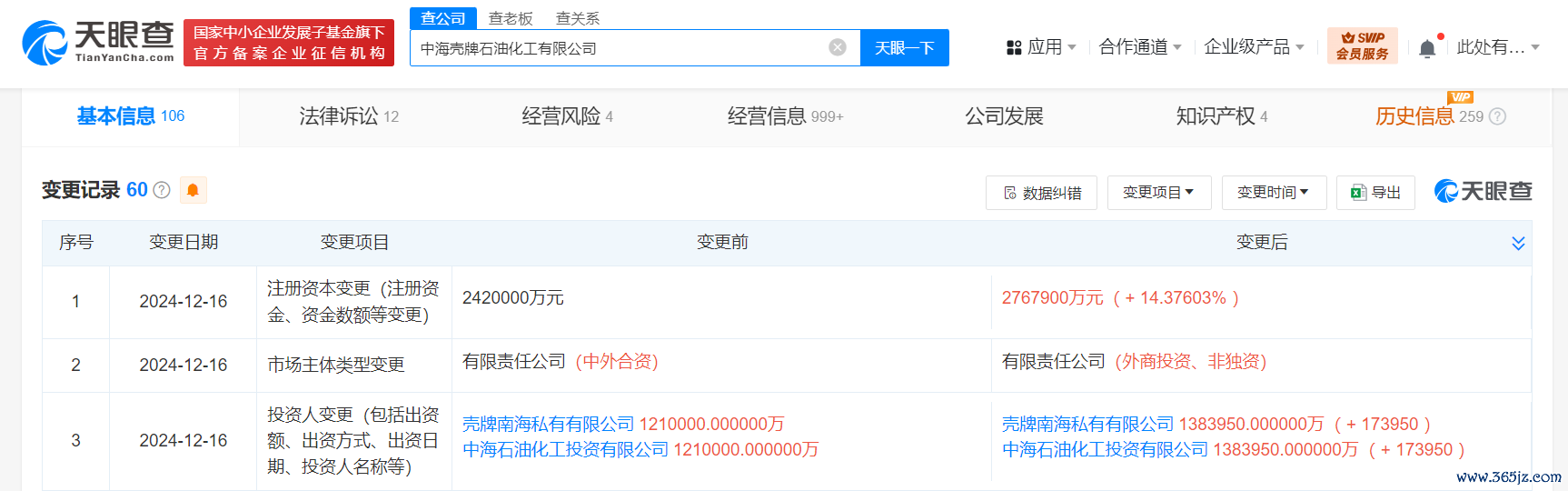Click the help icon next to 变更记录 60
This screenshot has width=1568, height=491.
(x=162, y=190)
